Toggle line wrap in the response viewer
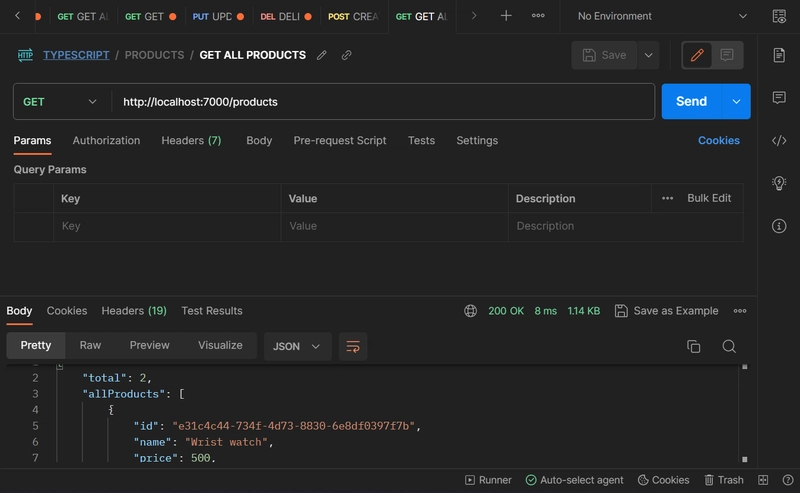Image resolution: width=800 pixels, height=493 pixels. coord(353,347)
